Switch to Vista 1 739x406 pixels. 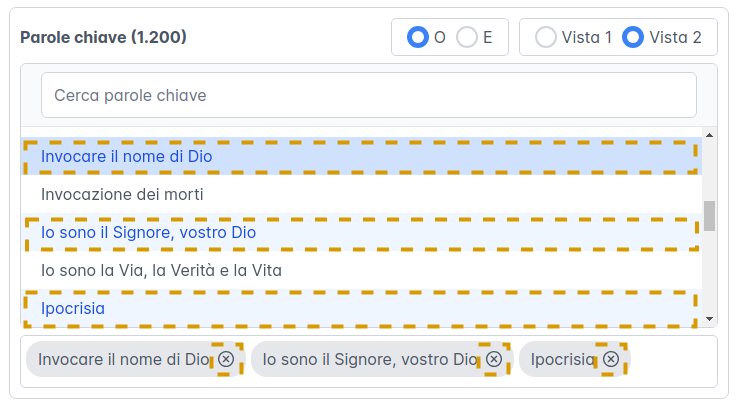click(x=546, y=37)
